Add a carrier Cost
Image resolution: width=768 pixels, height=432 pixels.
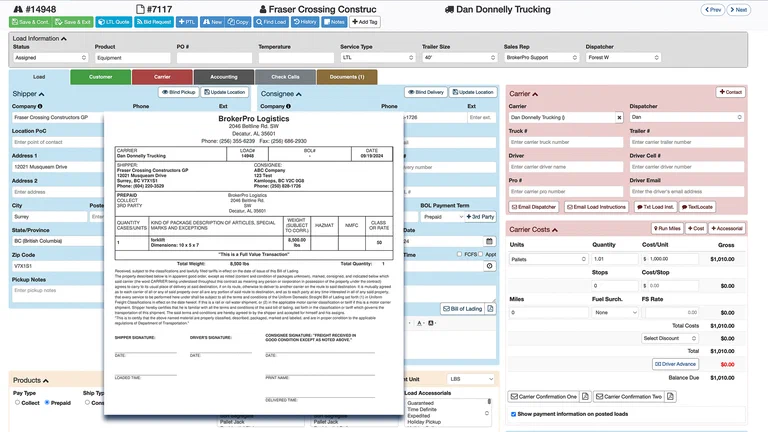tap(696, 228)
